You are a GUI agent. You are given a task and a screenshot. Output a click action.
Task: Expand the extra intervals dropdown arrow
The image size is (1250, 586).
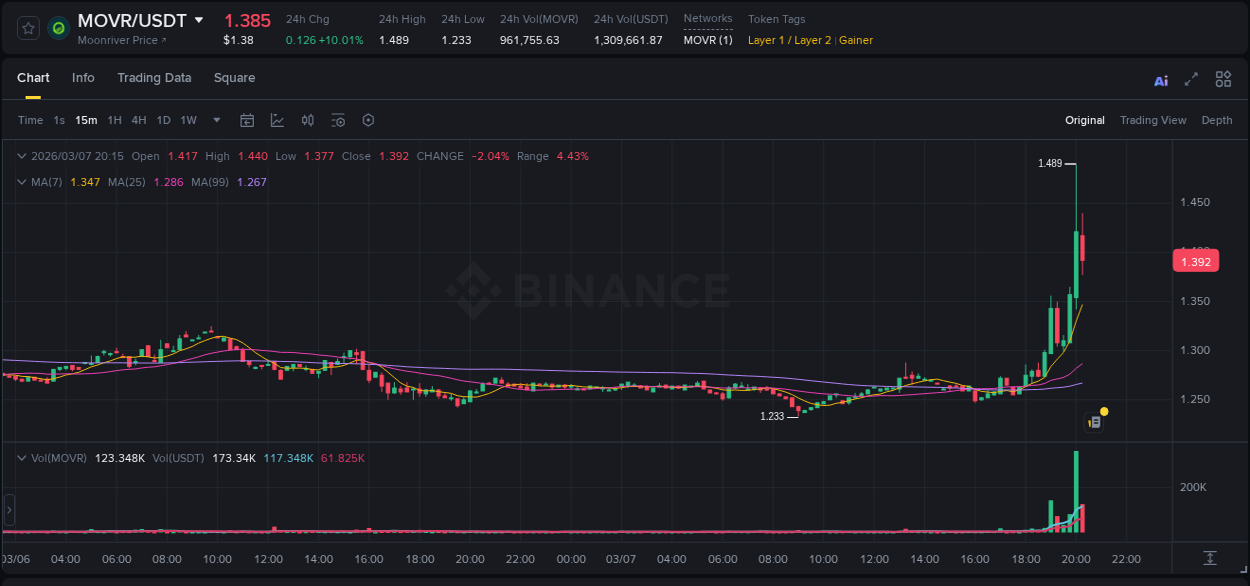pyautogui.click(x=215, y=120)
